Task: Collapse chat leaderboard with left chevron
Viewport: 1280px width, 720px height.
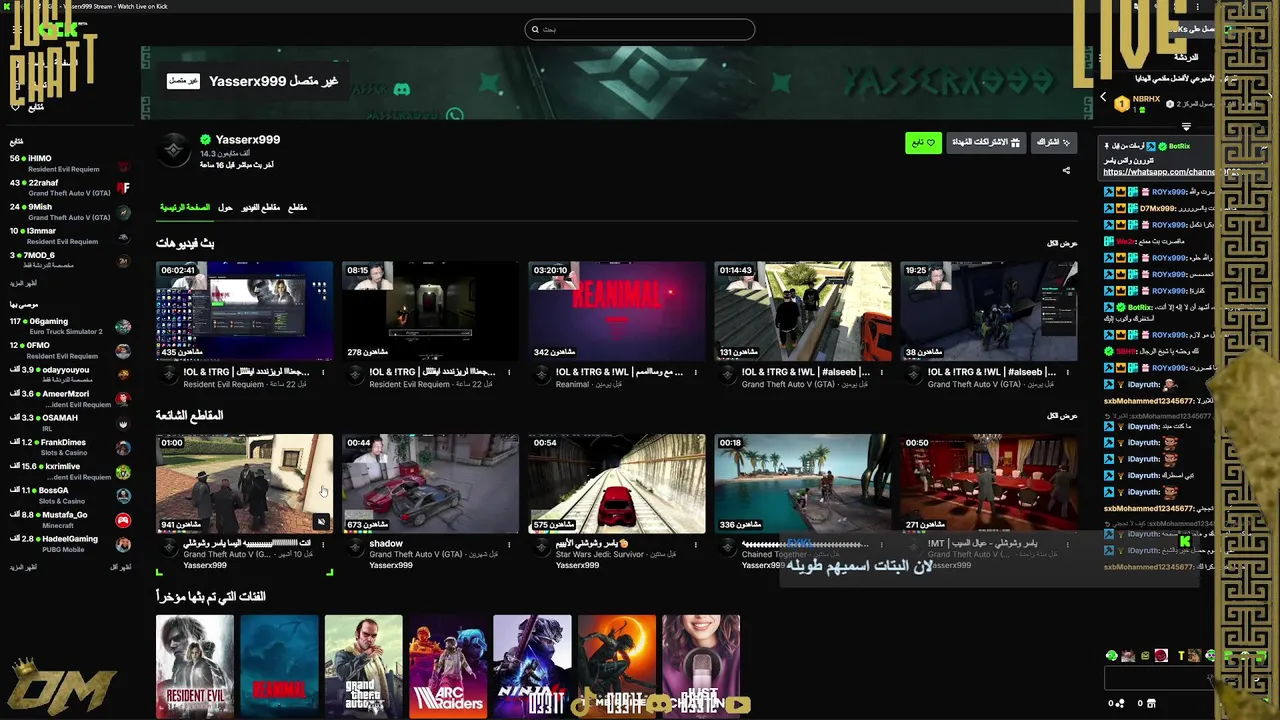Action: point(1103,97)
